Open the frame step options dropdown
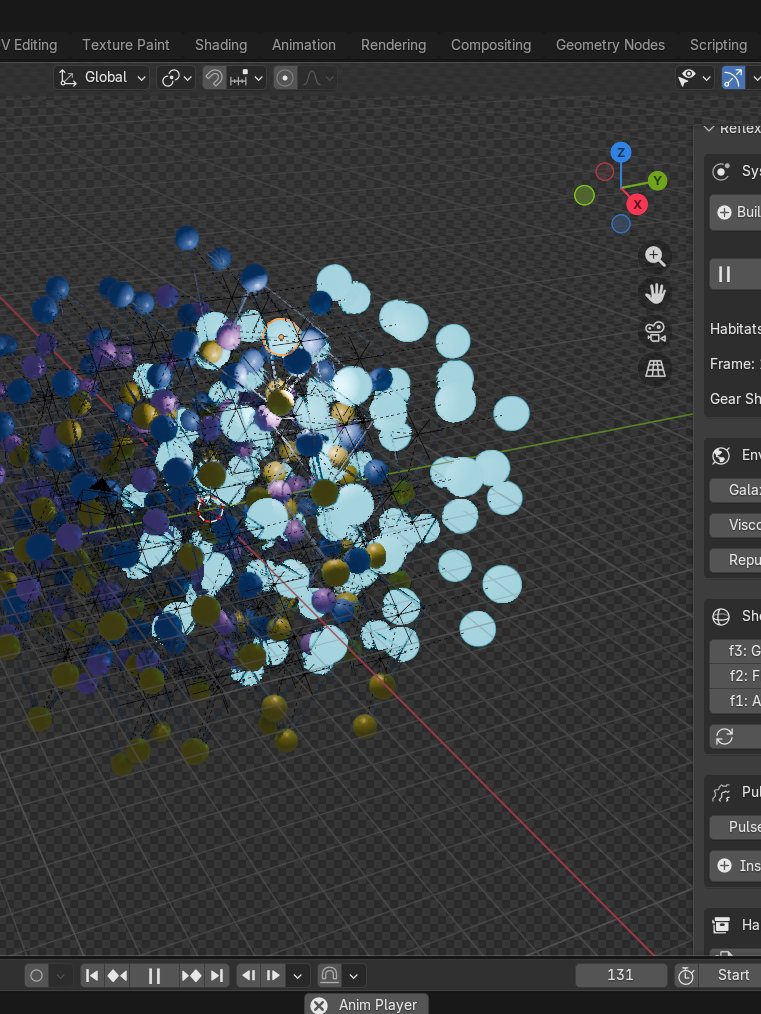 (297, 976)
